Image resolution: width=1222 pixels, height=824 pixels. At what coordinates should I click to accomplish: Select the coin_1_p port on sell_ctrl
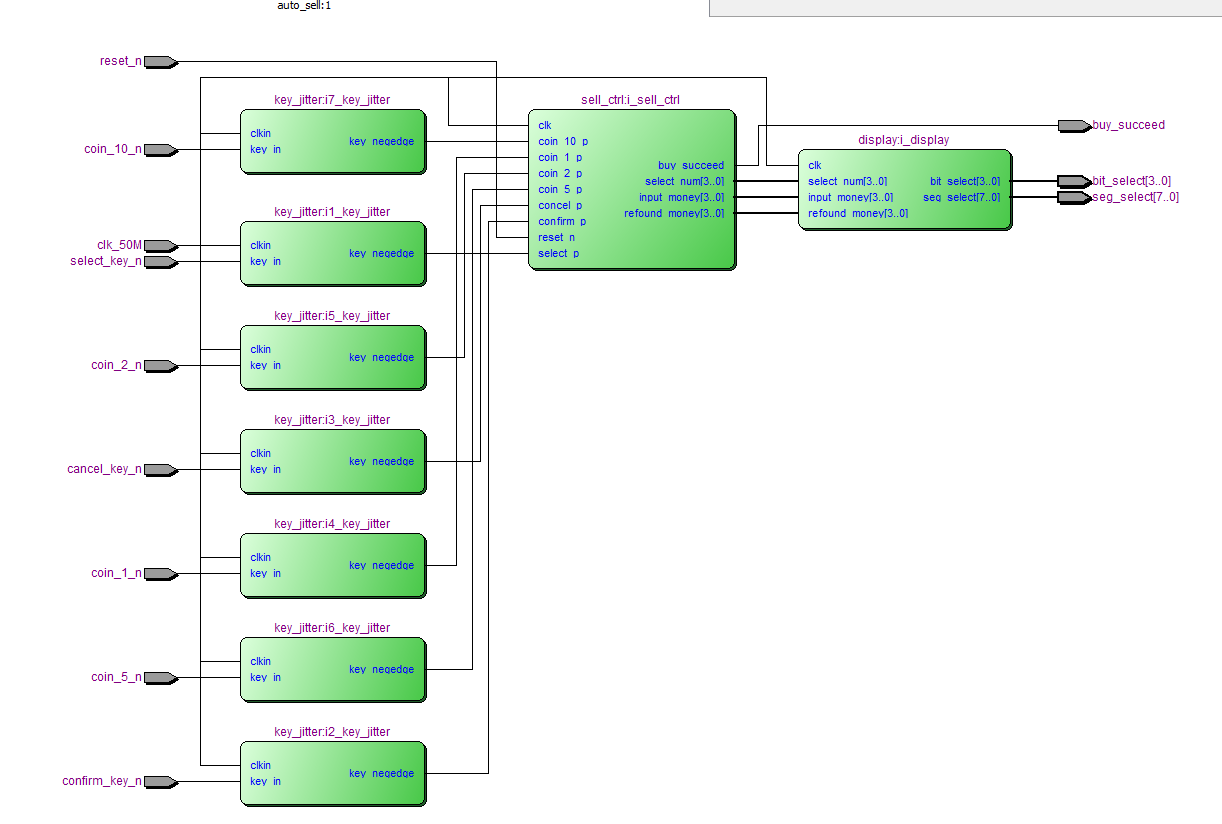(x=560, y=158)
